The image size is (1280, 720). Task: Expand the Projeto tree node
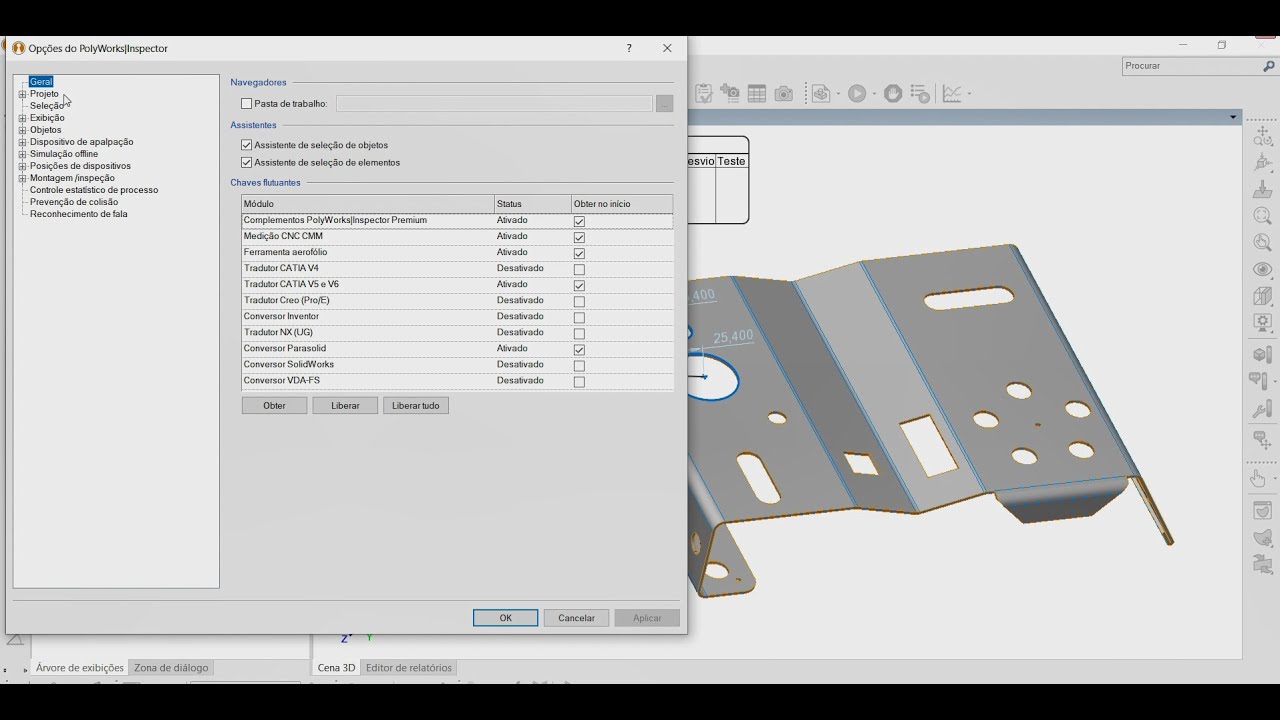[22, 94]
